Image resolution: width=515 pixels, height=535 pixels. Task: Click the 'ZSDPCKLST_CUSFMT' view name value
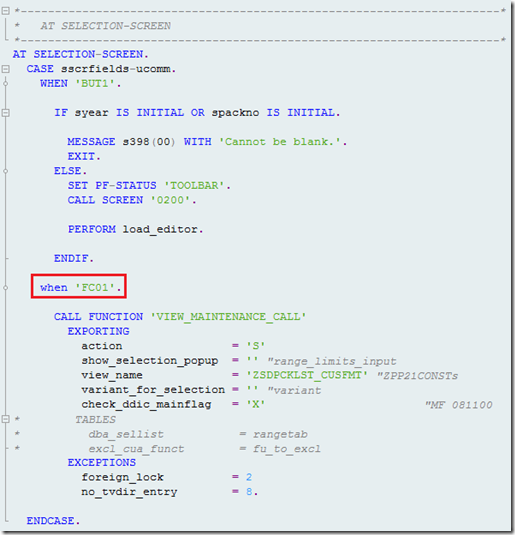(307, 375)
